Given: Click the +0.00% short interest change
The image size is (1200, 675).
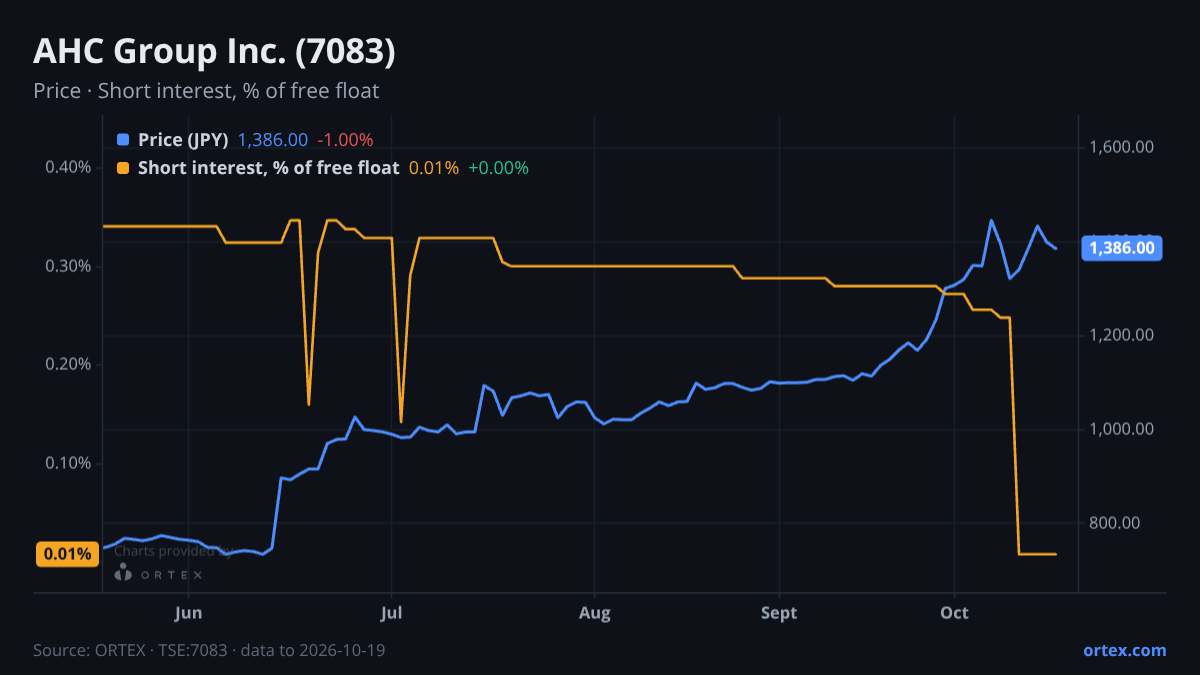Looking at the screenshot, I should click(x=498, y=168).
